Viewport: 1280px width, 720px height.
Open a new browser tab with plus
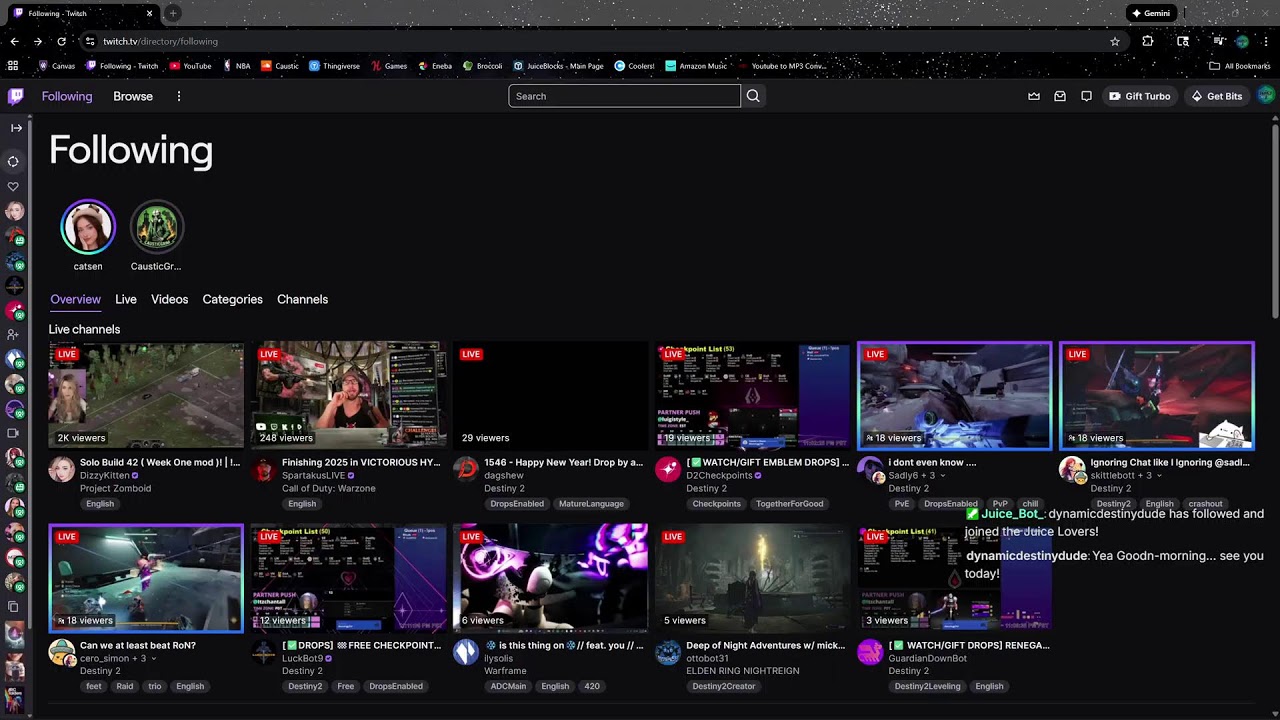[x=173, y=13]
